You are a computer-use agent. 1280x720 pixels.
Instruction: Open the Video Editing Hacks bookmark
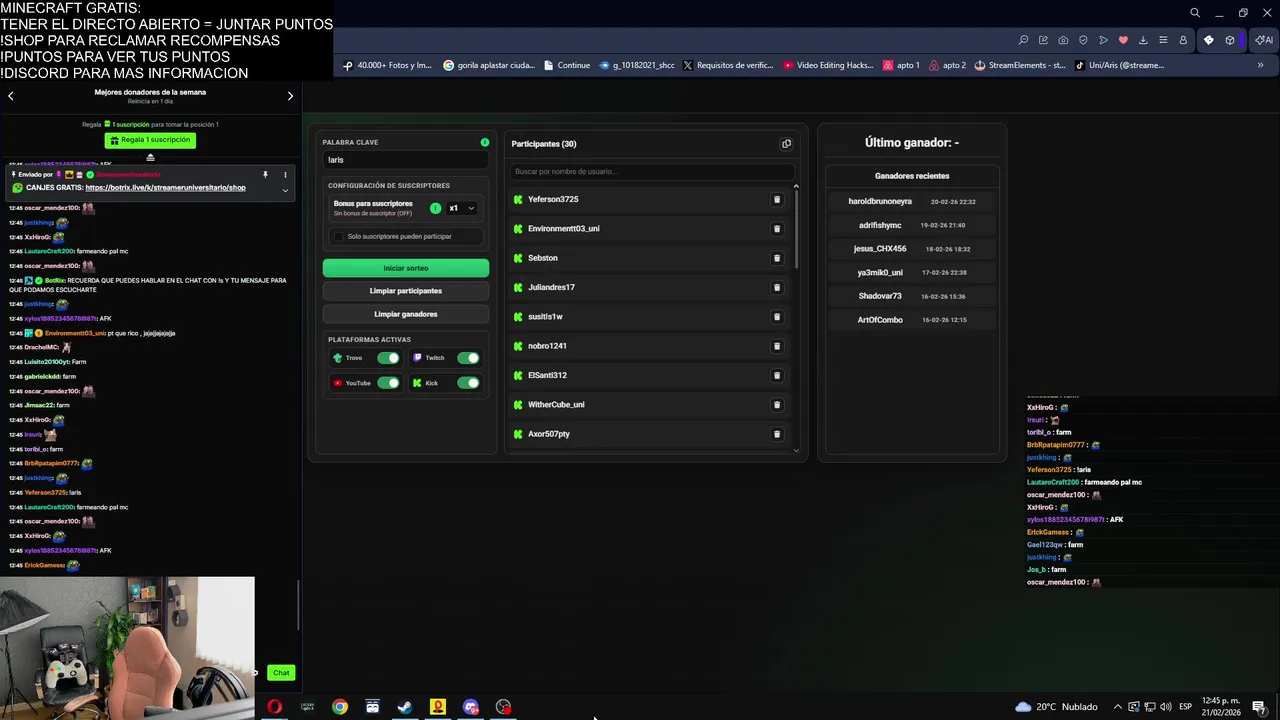coord(828,65)
